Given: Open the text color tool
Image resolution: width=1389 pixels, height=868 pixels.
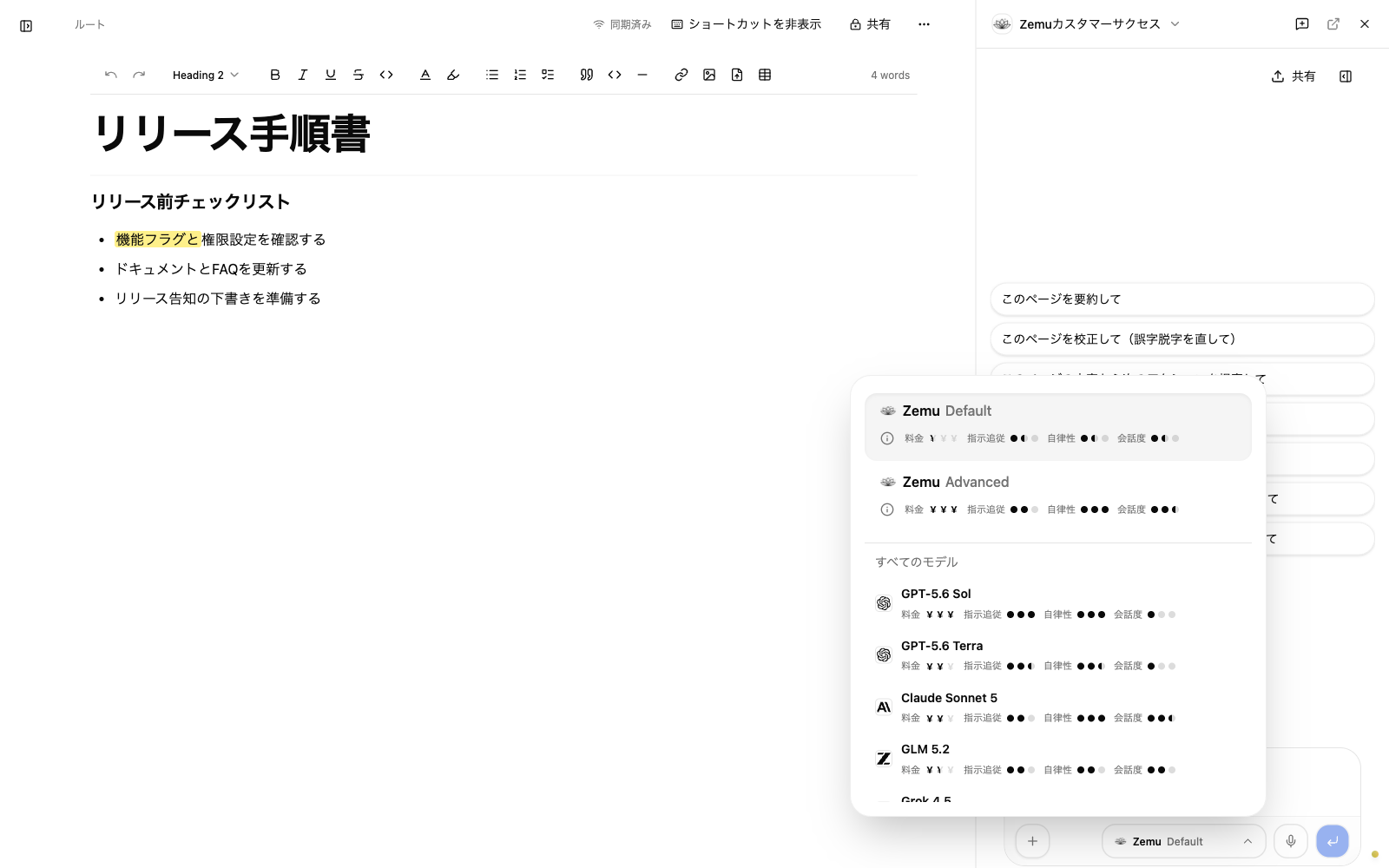Looking at the screenshot, I should coord(425,75).
